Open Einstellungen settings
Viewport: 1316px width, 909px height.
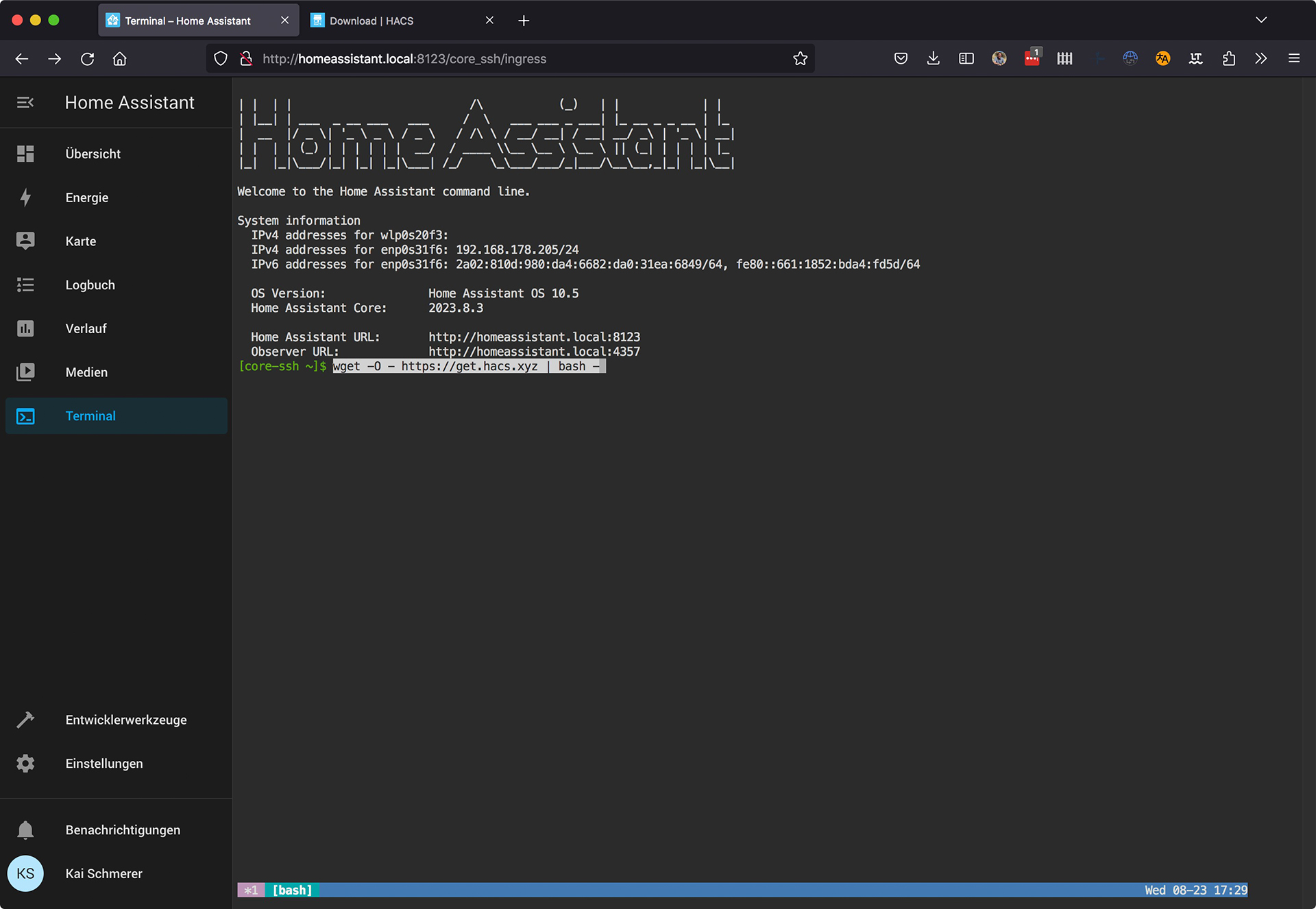point(104,764)
